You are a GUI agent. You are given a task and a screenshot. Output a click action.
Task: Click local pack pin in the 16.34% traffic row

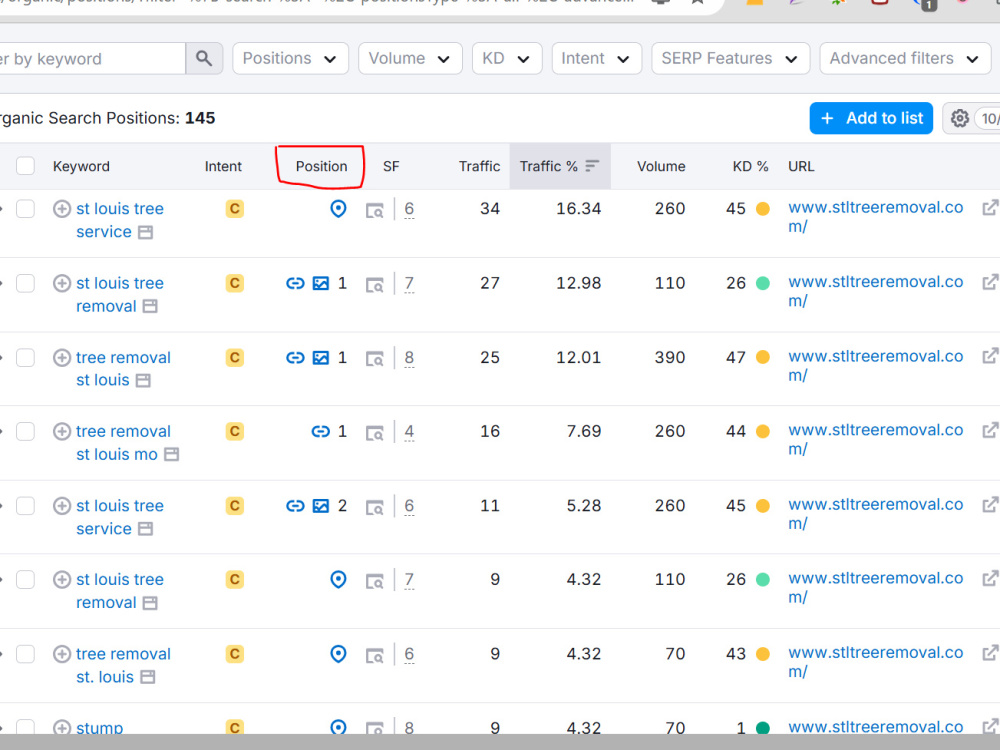tap(339, 209)
